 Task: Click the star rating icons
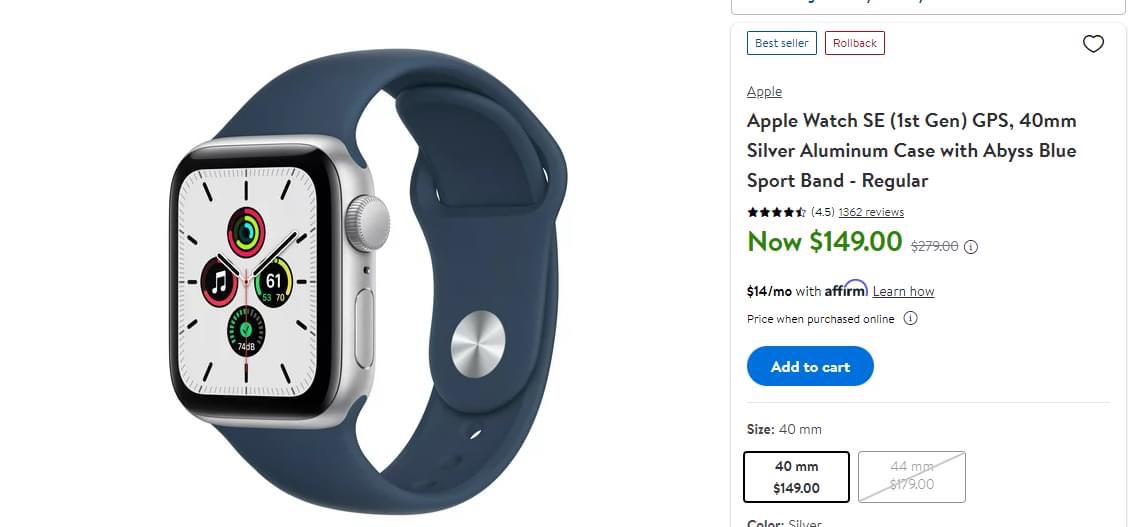pyautogui.click(x=777, y=212)
